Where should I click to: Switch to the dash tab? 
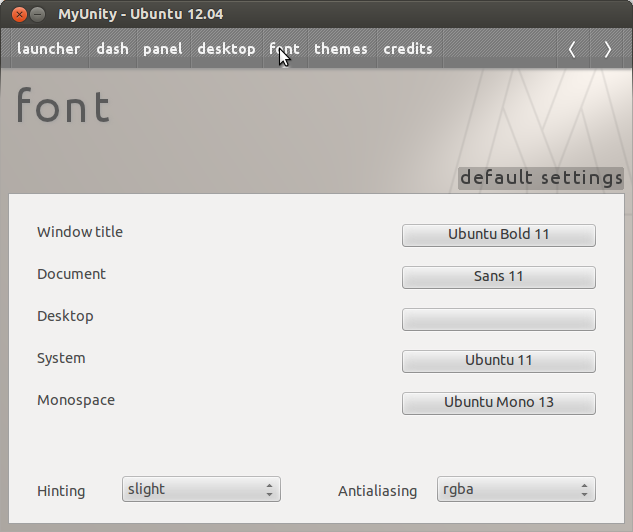[112, 49]
